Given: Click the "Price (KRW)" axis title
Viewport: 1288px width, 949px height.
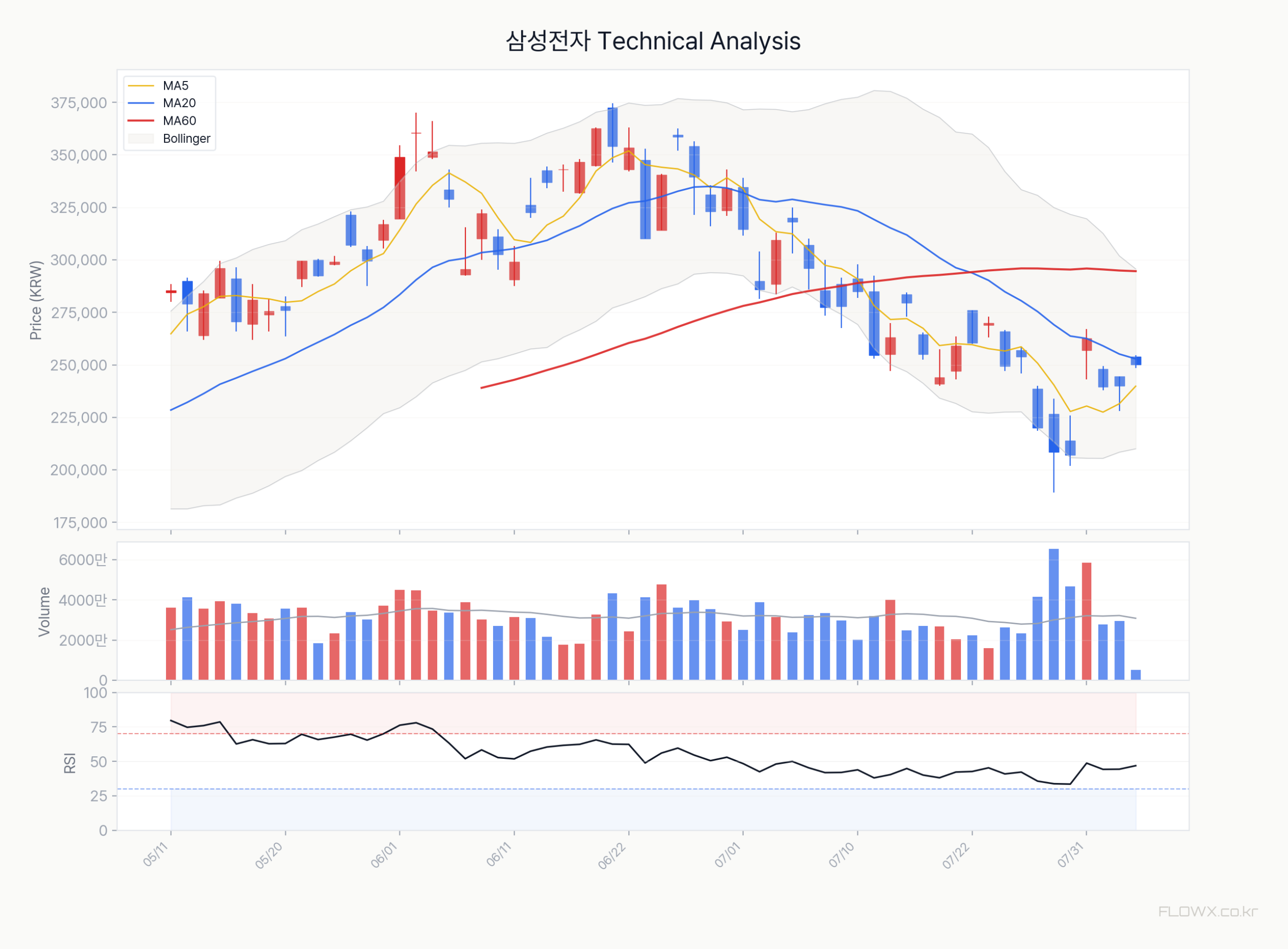Looking at the screenshot, I should coord(36,300).
